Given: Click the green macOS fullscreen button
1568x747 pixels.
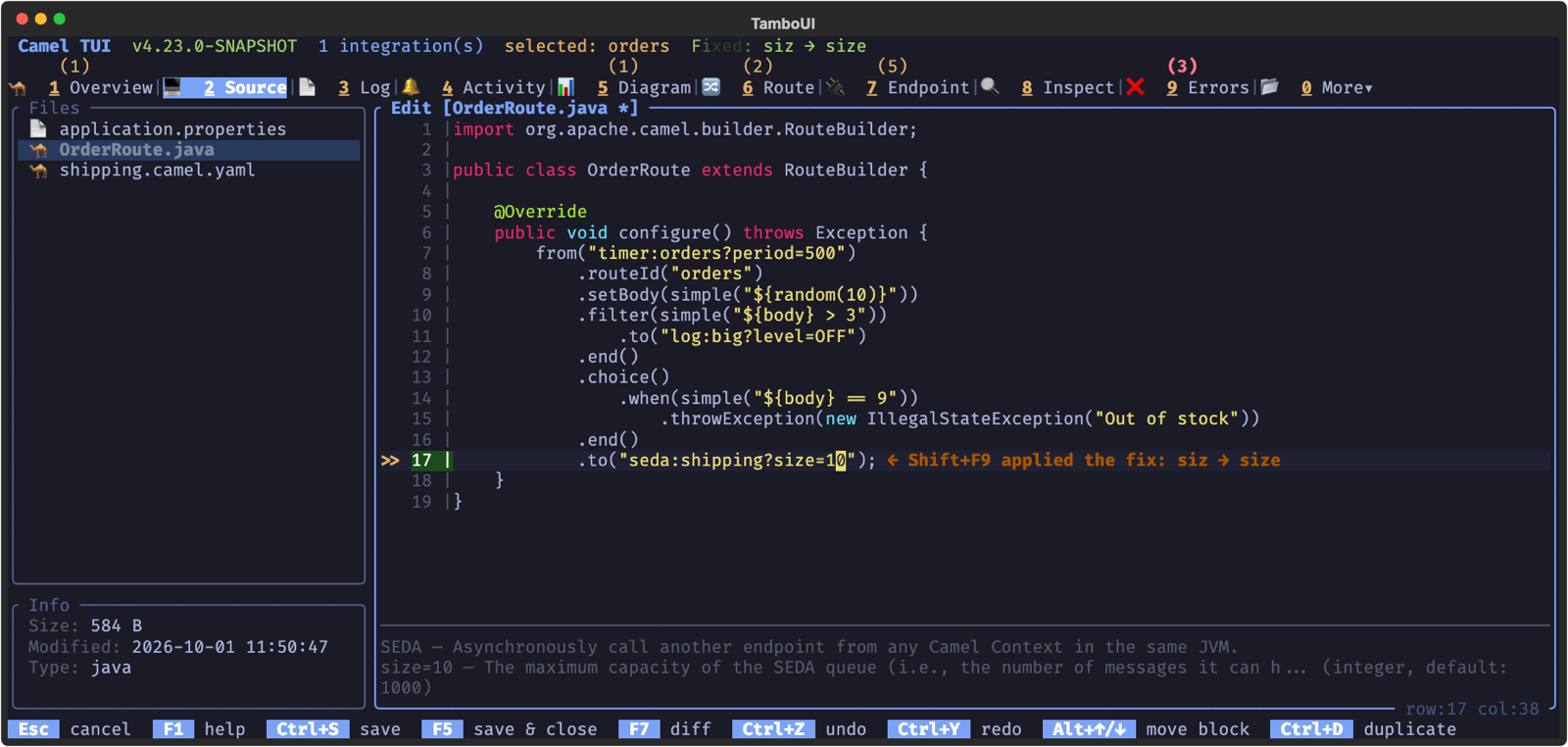Looking at the screenshot, I should tap(60, 19).
